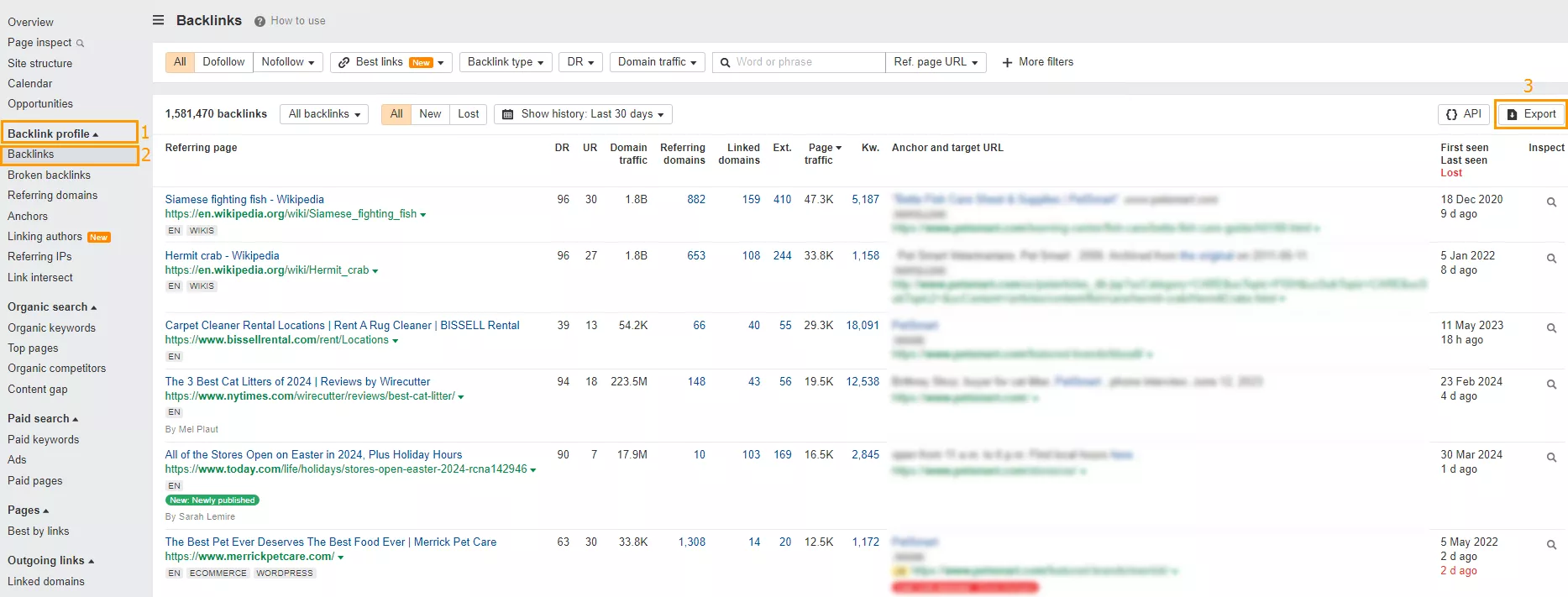Image resolution: width=1568 pixels, height=597 pixels.
Task: Open Best by links in the sidebar
Action: click(x=38, y=532)
